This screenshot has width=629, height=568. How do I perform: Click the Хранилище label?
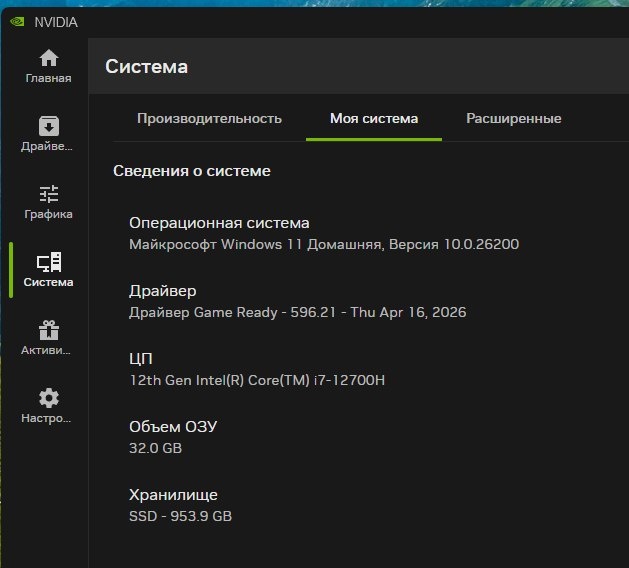tap(173, 495)
